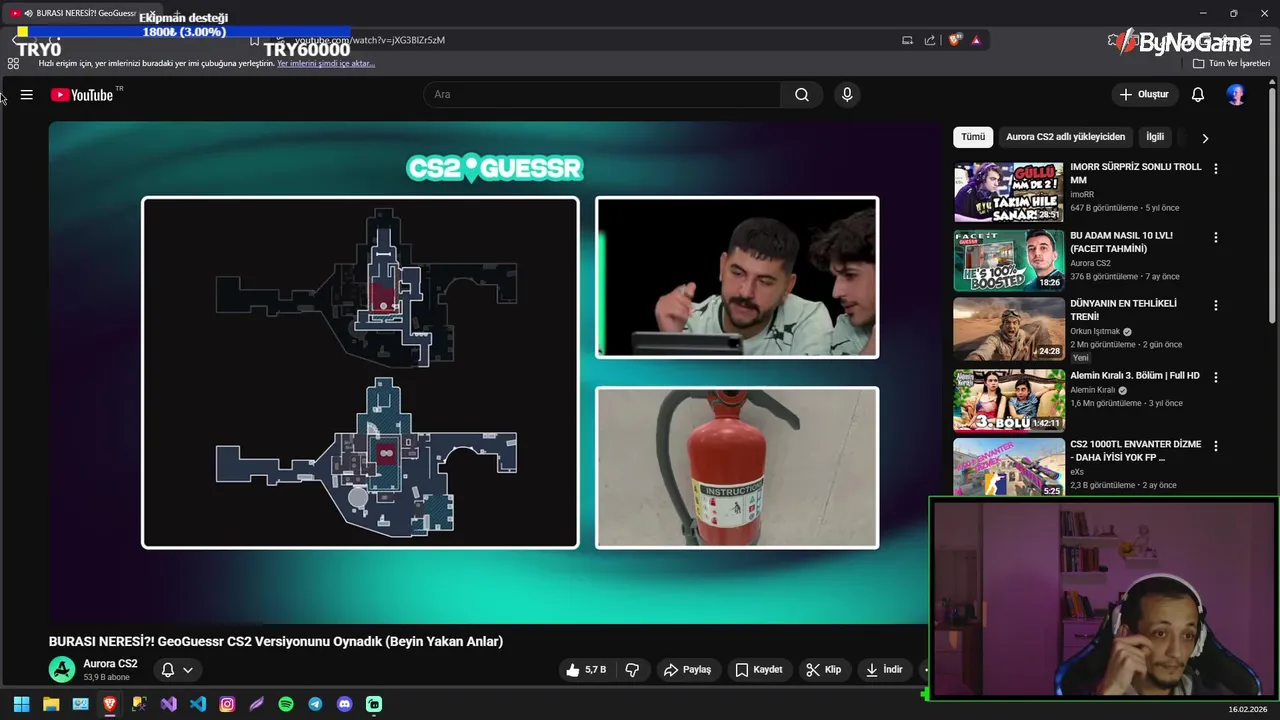Open the account avatar menu
Image resolution: width=1280 pixels, height=720 pixels.
tap(1236, 95)
